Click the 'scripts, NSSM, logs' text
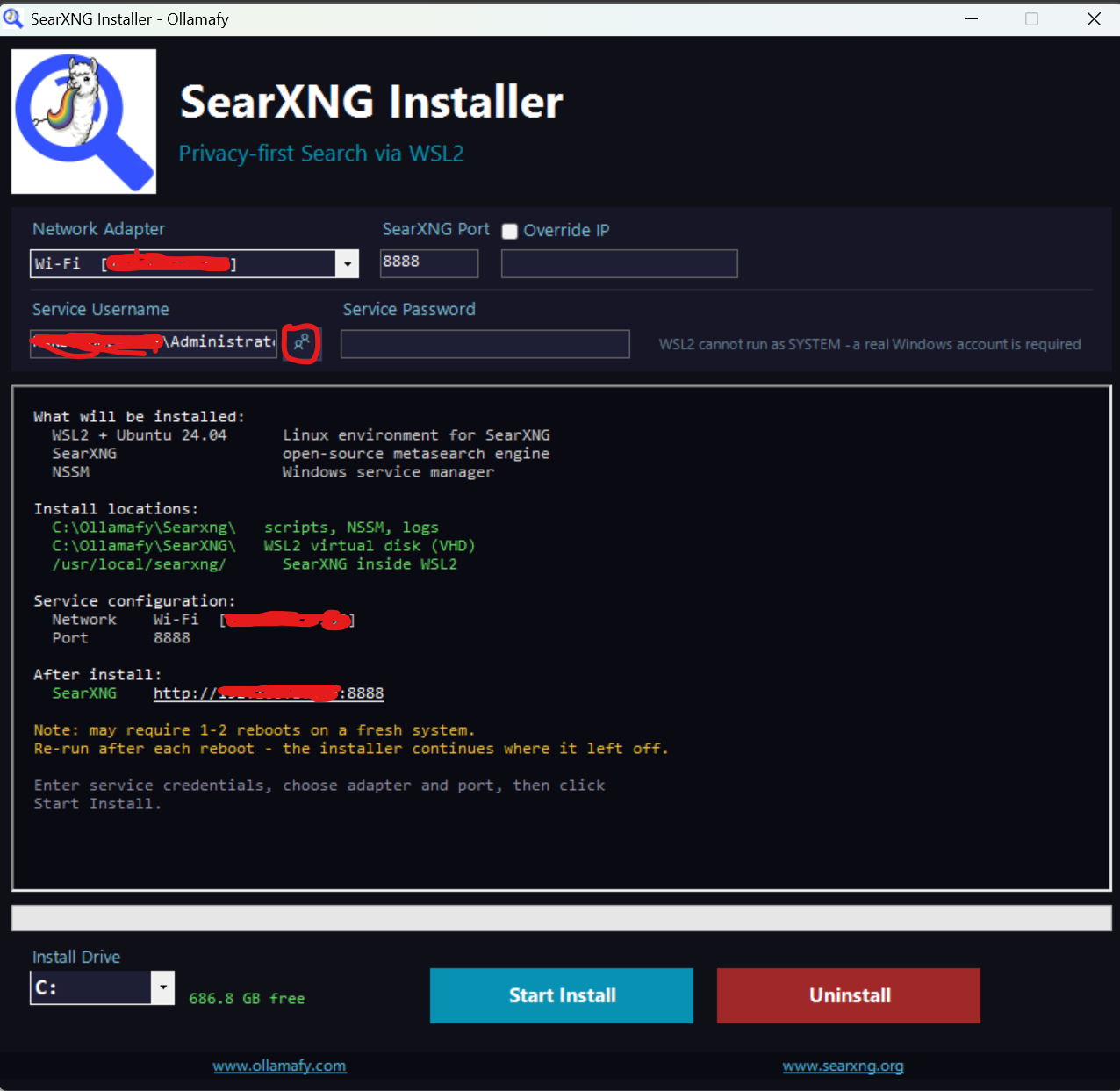The height and width of the screenshot is (1091, 1120). [351, 528]
